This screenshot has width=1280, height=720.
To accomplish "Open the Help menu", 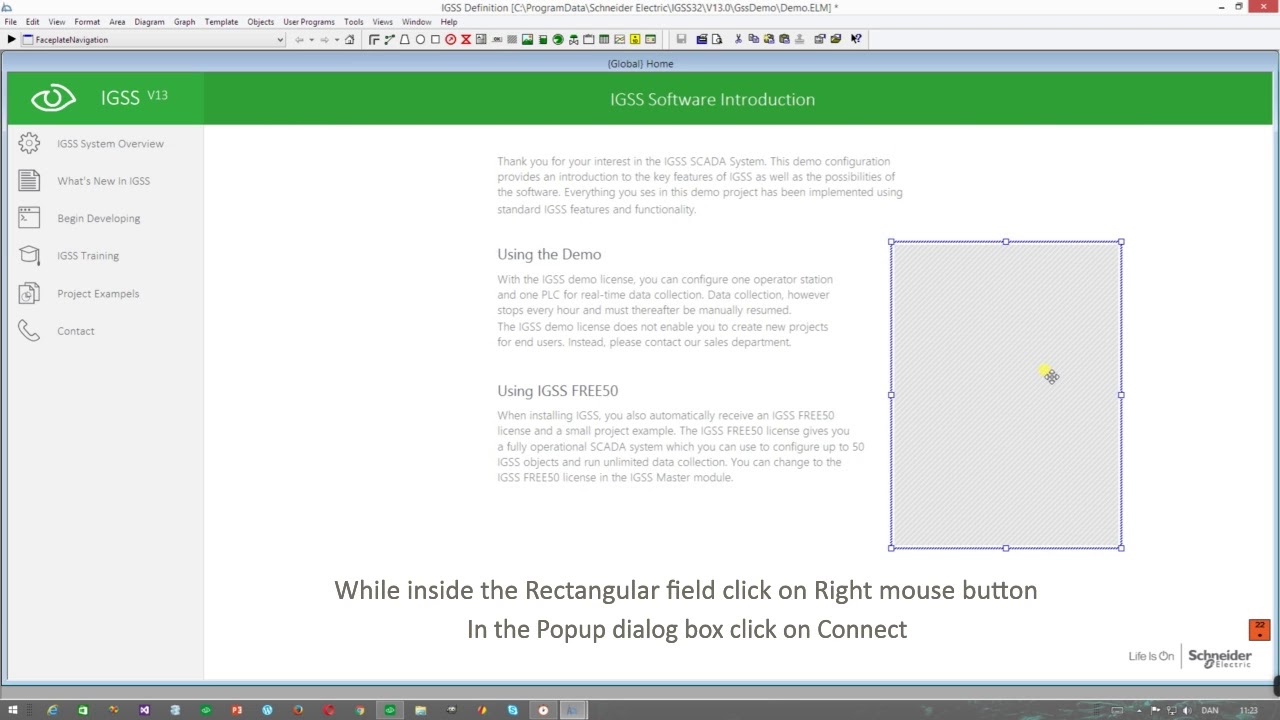I will [x=449, y=22].
